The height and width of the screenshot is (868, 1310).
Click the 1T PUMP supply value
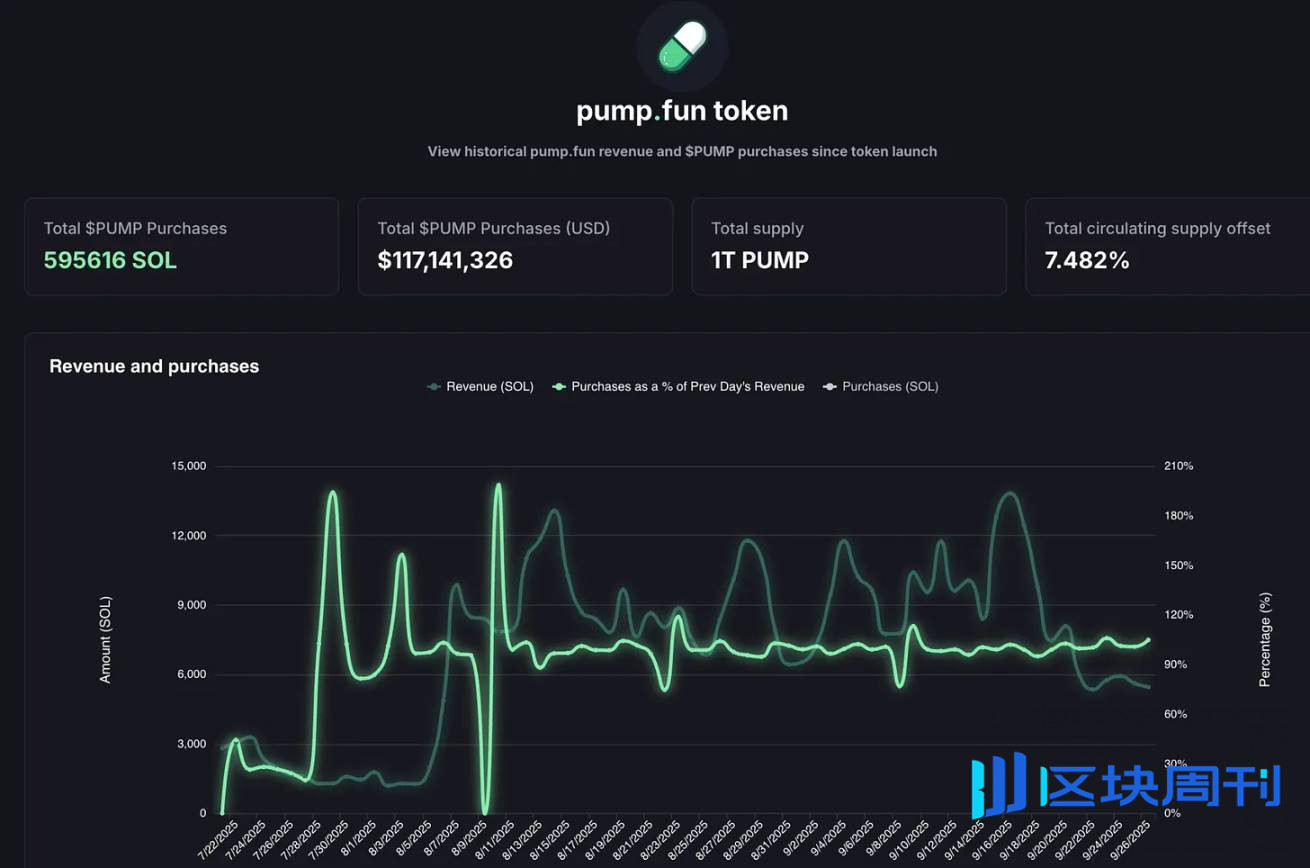[760, 260]
